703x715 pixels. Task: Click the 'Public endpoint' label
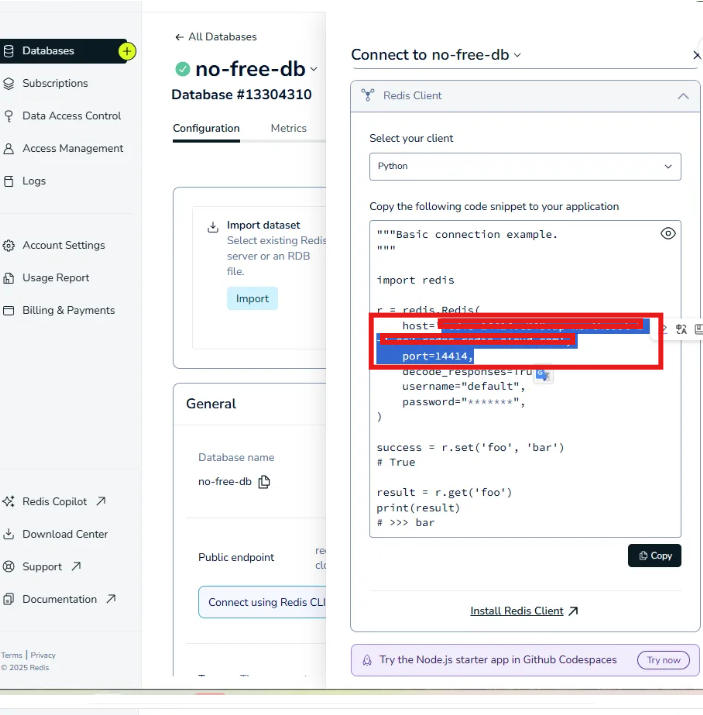(236, 557)
